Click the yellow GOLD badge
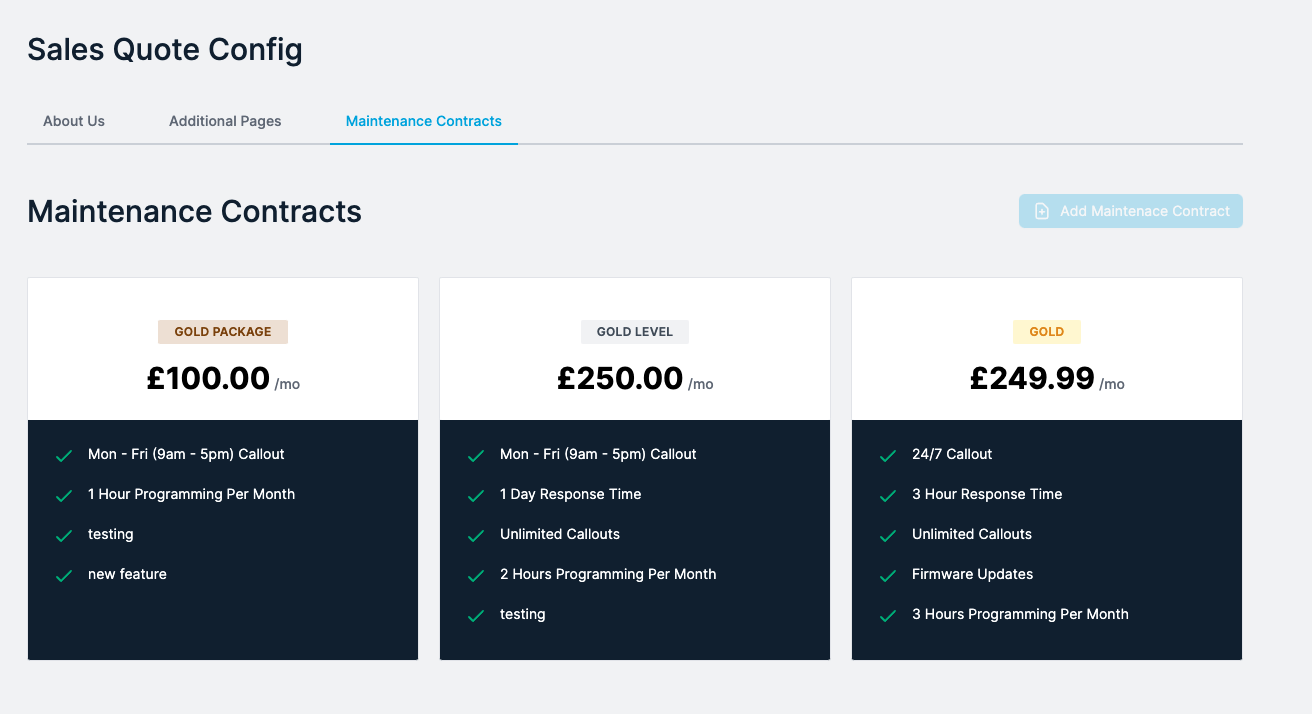1312x714 pixels. (x=1047, y=332)
